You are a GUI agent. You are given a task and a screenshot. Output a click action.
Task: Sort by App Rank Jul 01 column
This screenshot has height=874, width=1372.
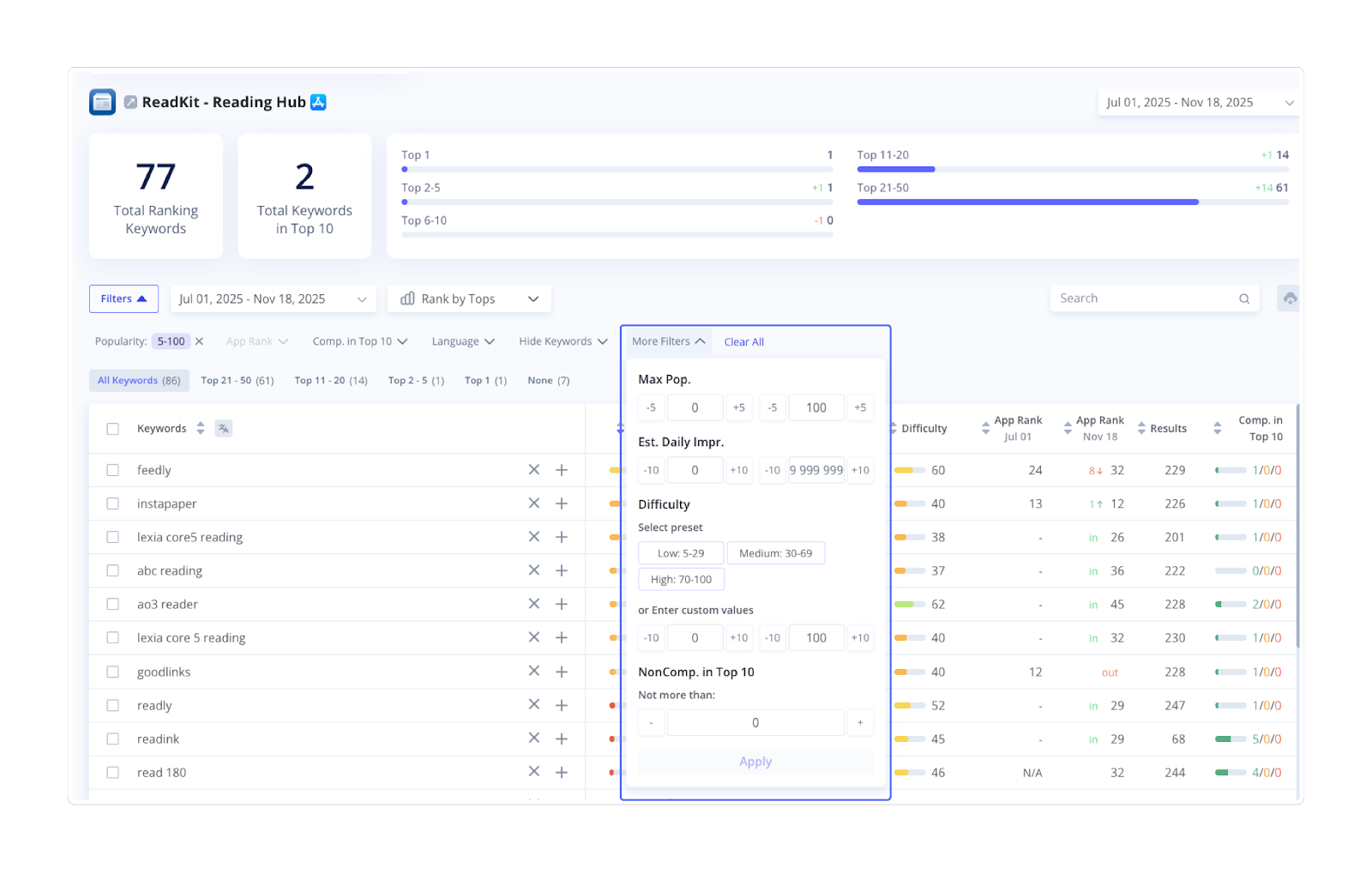tap(986, 428)
